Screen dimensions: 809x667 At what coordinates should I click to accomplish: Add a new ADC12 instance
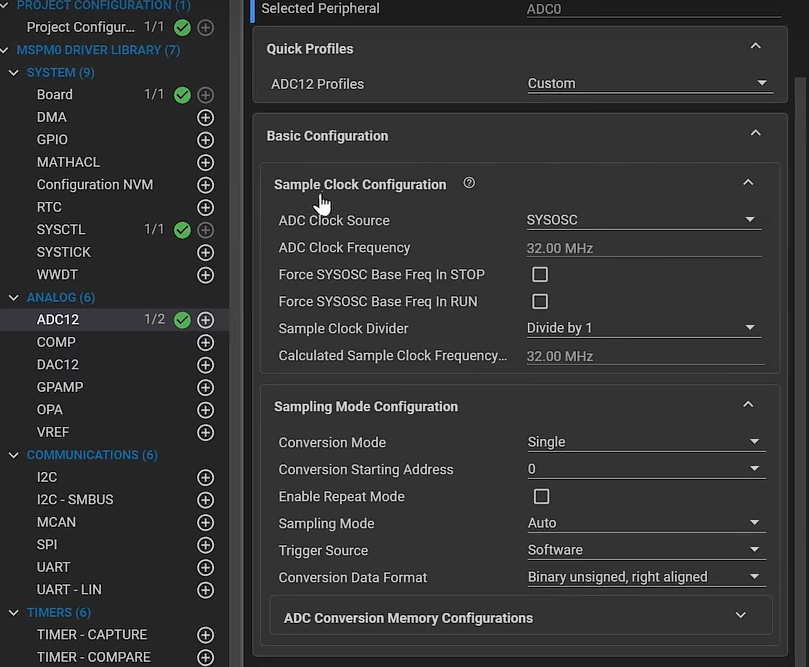(x=206, y=320)
